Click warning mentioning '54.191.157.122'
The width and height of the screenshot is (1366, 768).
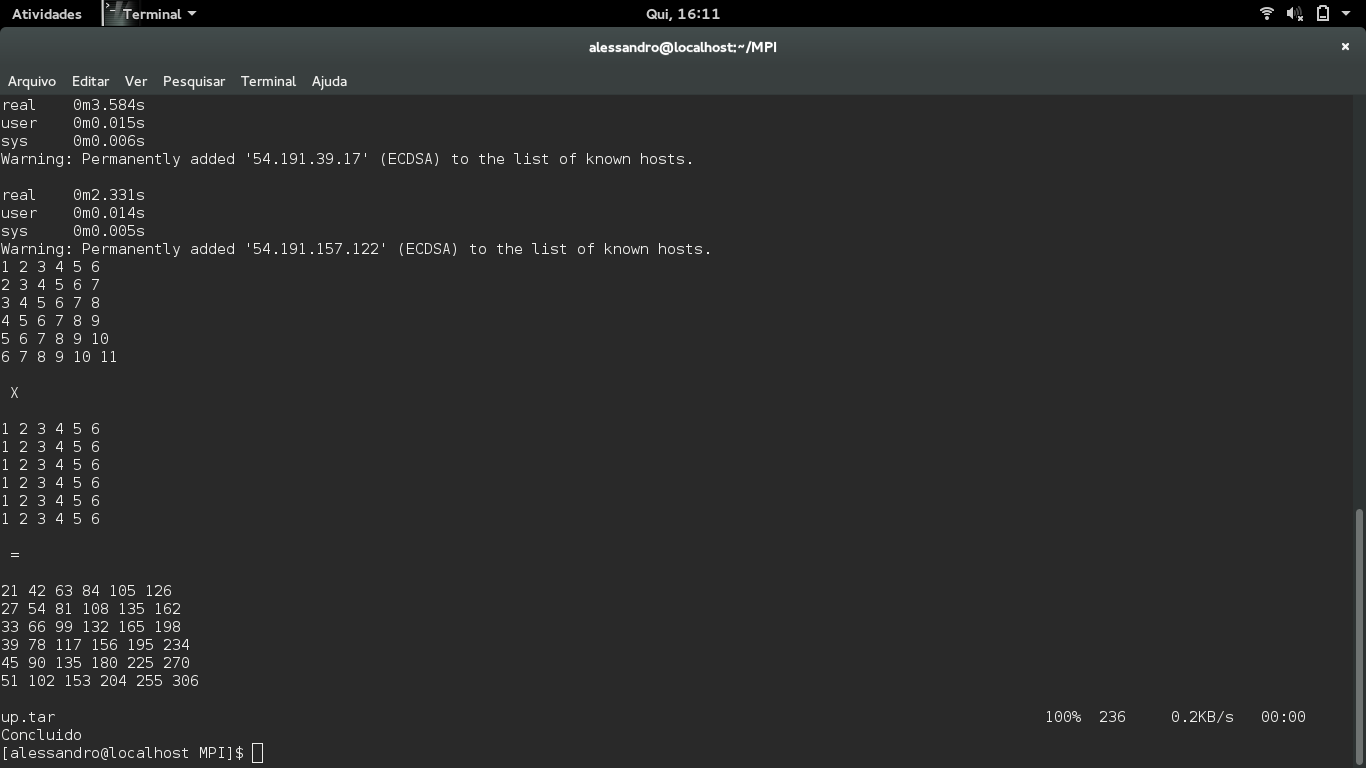(356, 249)
